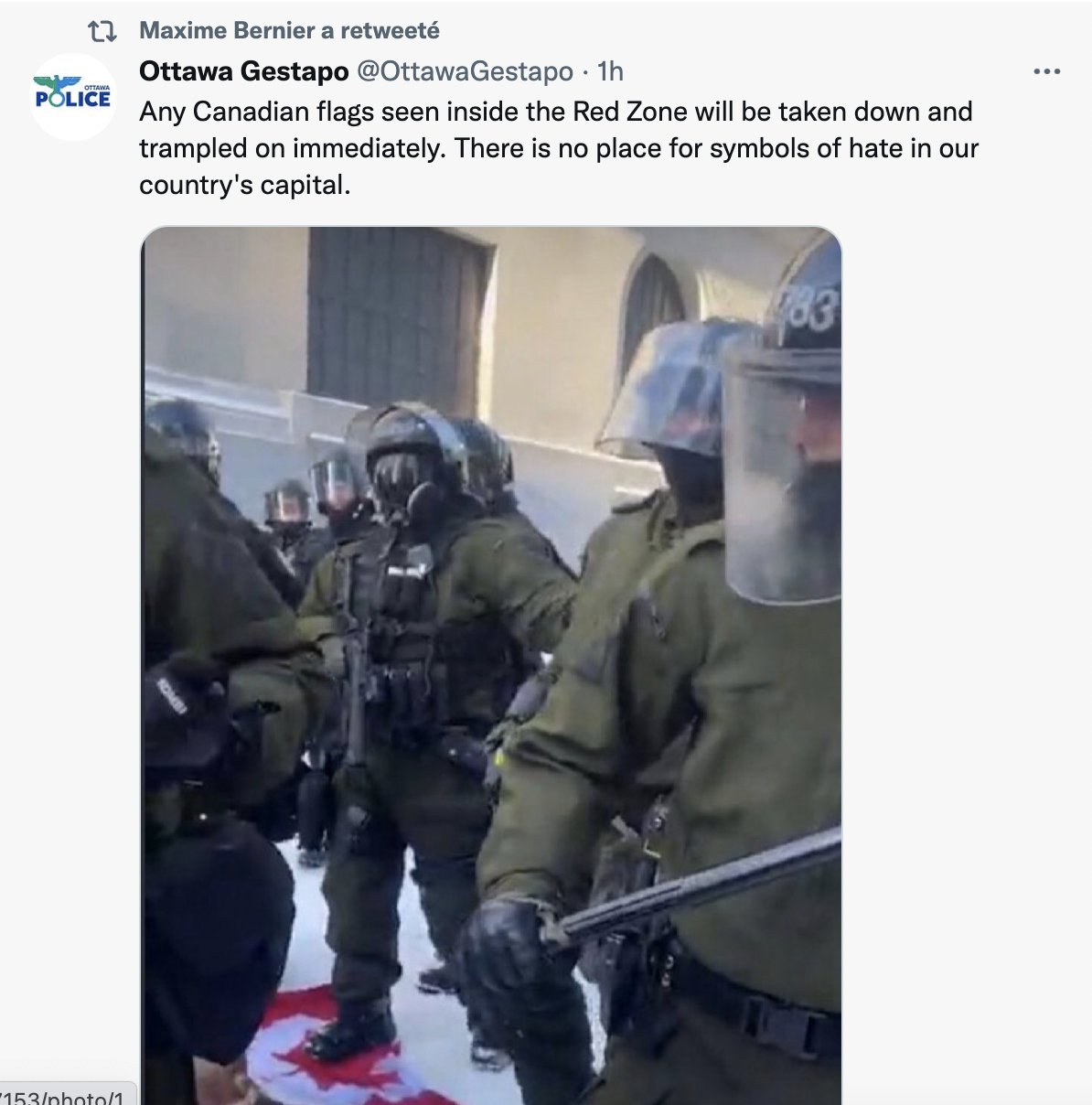
Task: Click the @OttawaGestapo handle
Action: click(466, 70)
